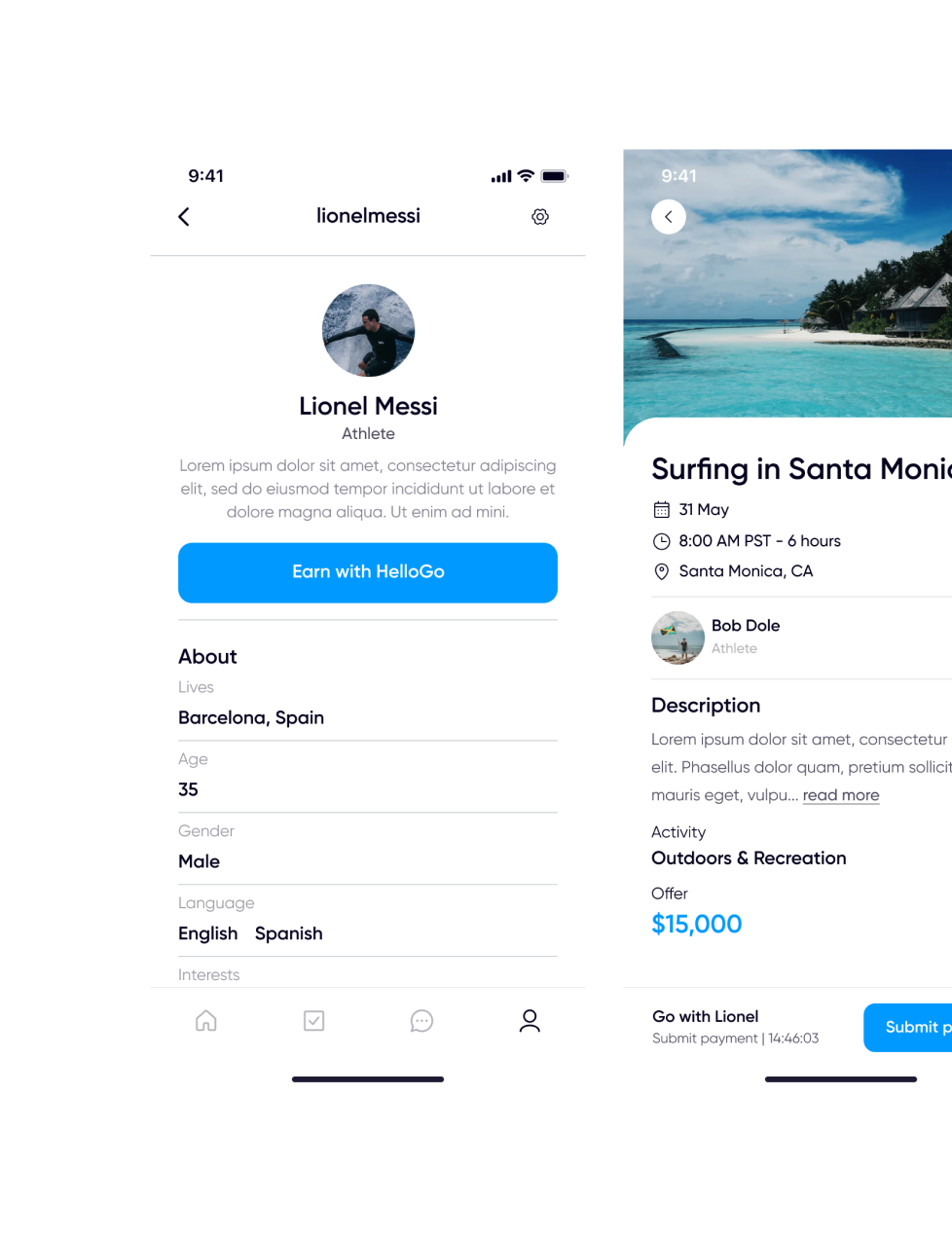The image size is (952, 1241).
Task: Open Bob Dole's profile picture
Action: pos(677,638)
